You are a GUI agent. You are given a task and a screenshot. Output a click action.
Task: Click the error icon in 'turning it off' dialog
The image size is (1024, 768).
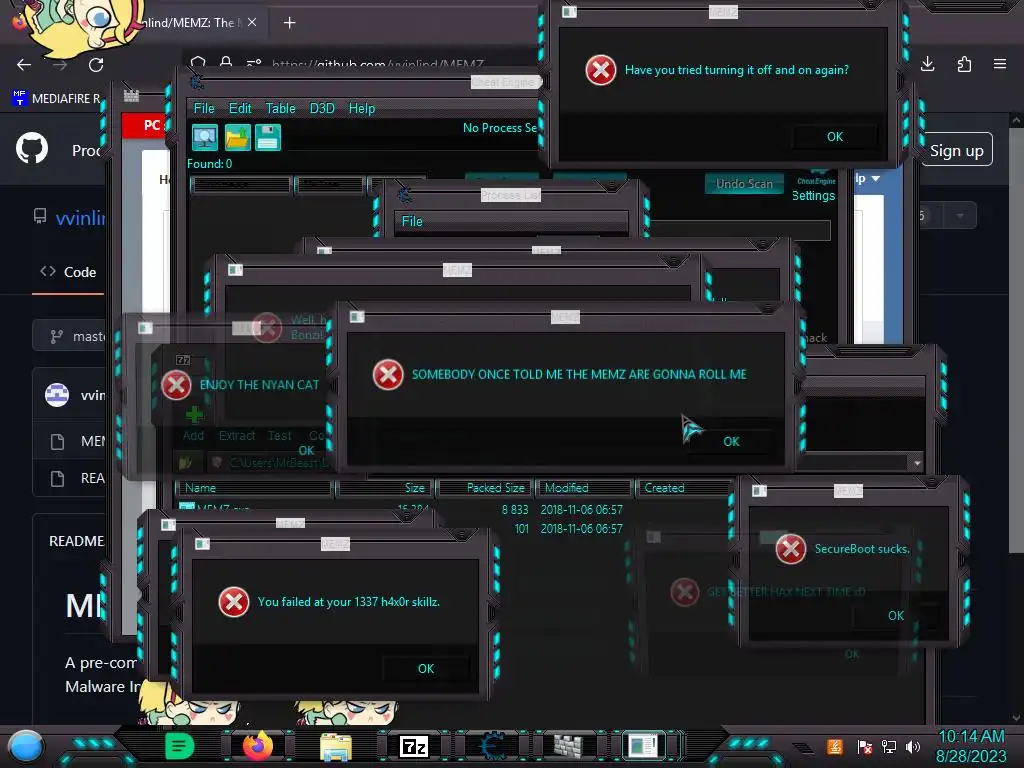click(x=600, y=70)
